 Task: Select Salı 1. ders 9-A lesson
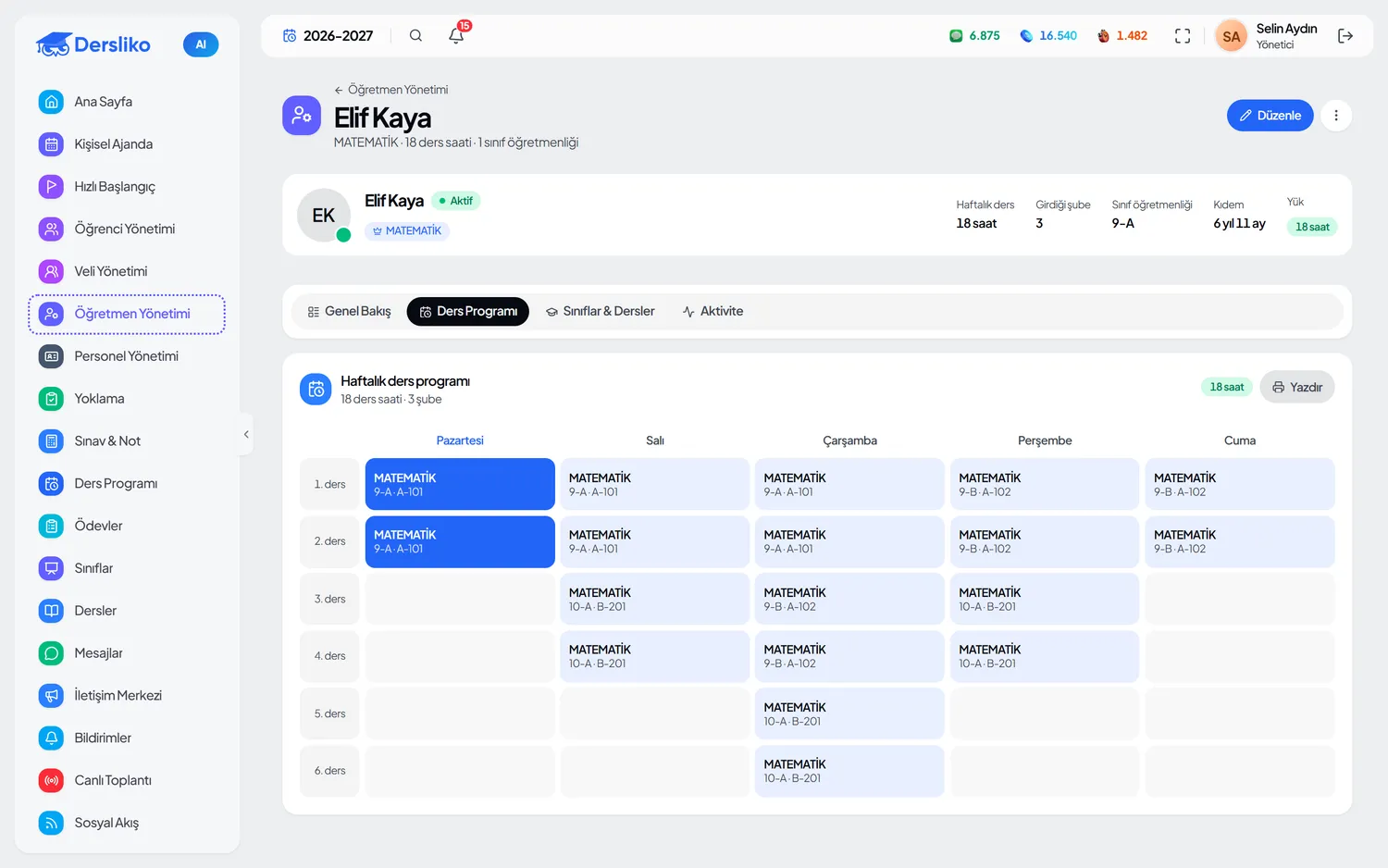(x=655, y=484)
